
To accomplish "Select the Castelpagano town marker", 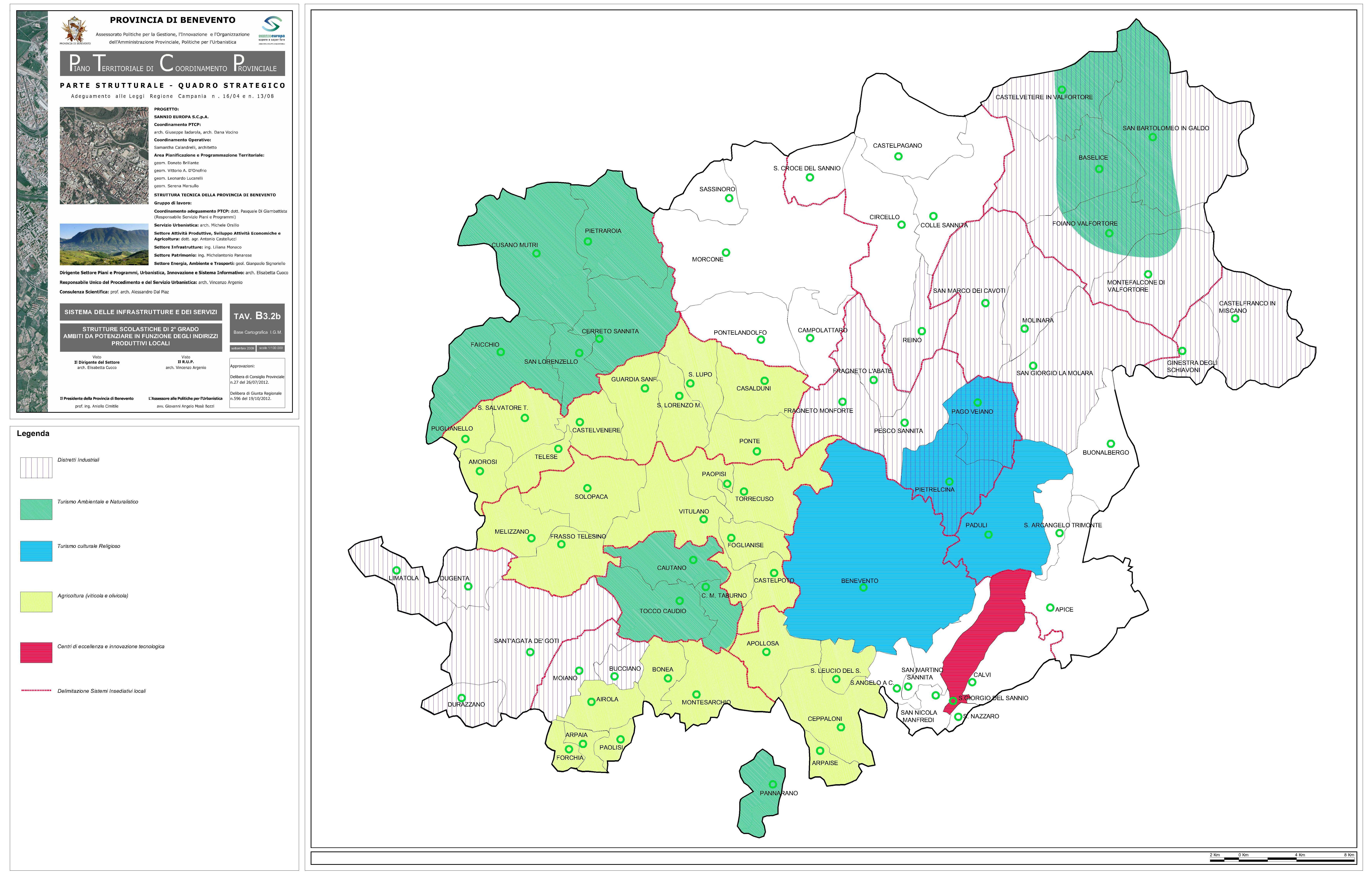I will [898, 157].
